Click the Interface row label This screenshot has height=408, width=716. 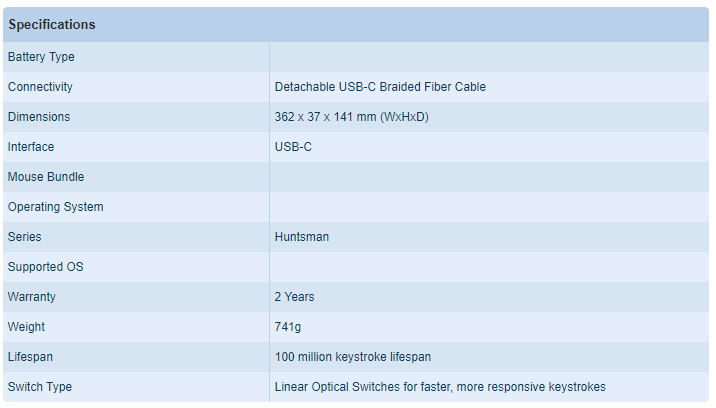31,147
